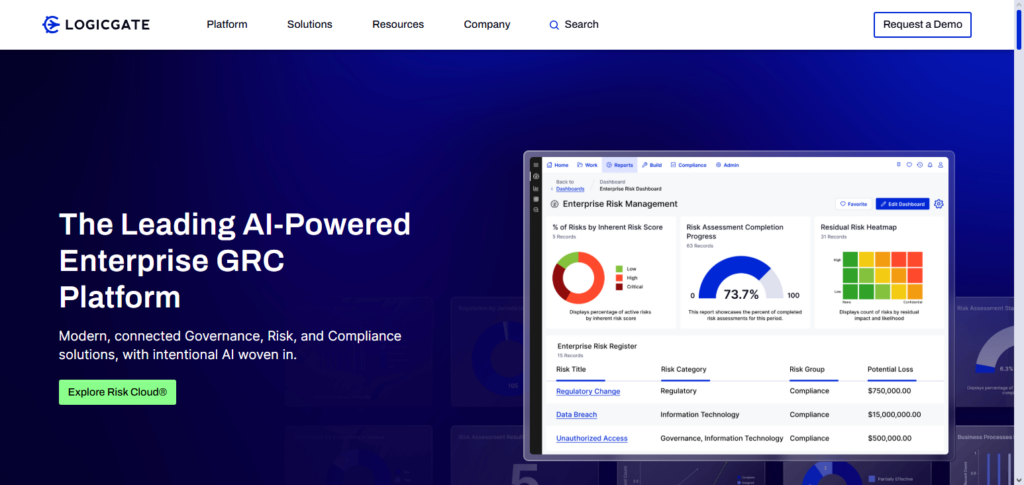
Task: Click the magnifying glass Search icon
Action: click(554, 25)
